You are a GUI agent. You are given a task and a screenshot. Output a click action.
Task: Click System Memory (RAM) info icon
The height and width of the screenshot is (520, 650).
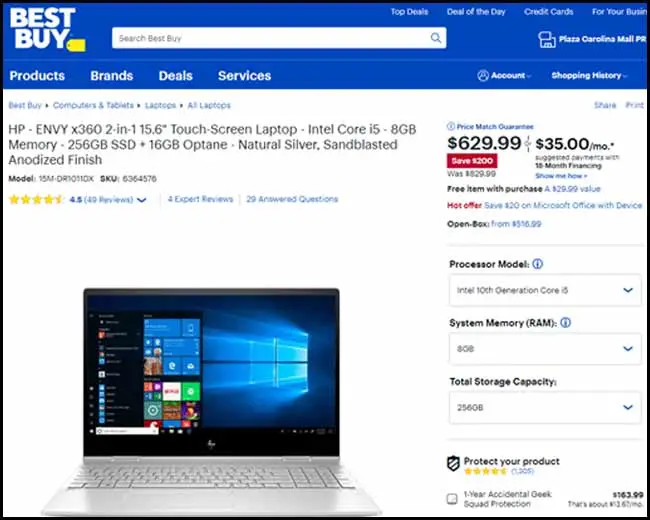point(565,322)
